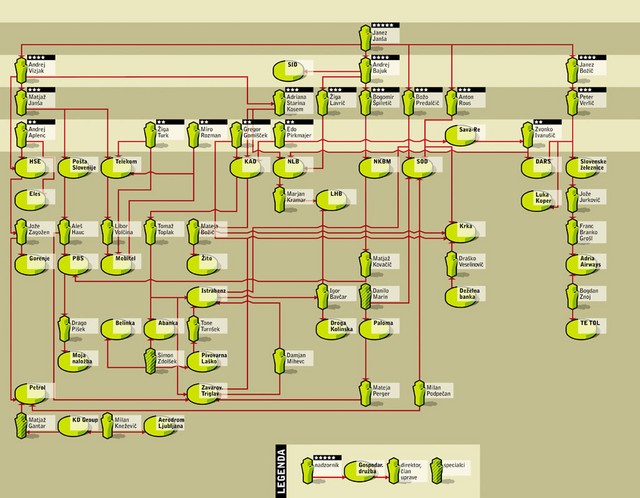Click the 'Eles' company label
Screen dimensions: 640x498
point(35,194)
